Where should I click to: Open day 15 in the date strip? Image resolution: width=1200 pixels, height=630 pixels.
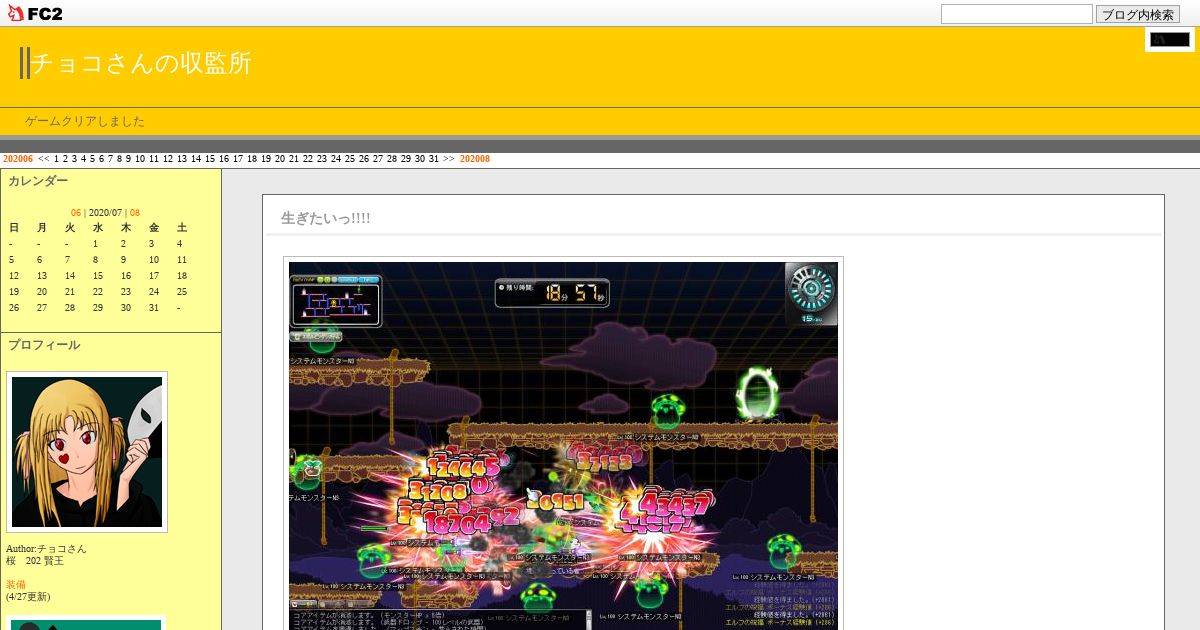210,159
